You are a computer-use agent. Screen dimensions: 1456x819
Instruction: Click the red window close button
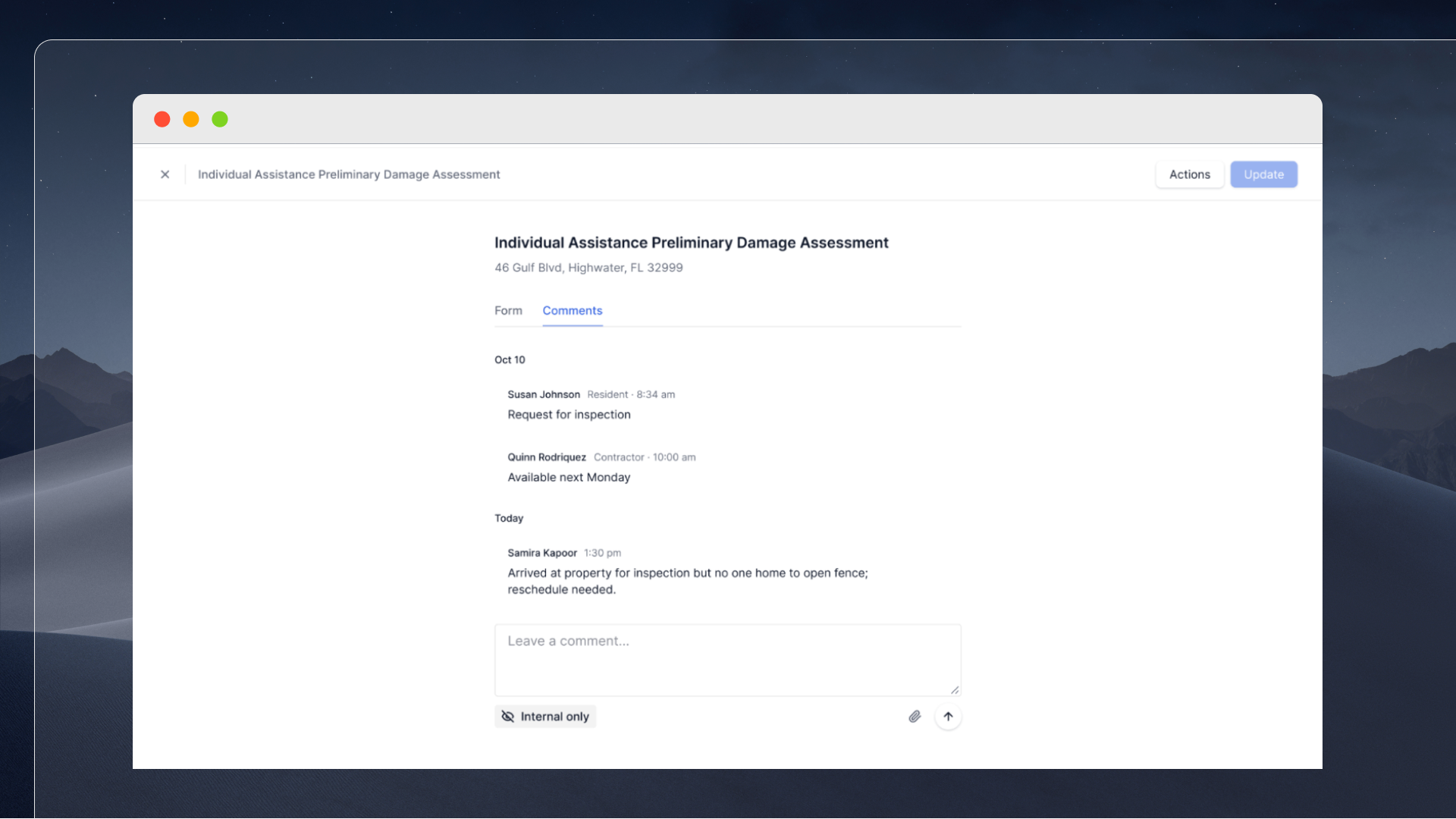tap(162, 119)
